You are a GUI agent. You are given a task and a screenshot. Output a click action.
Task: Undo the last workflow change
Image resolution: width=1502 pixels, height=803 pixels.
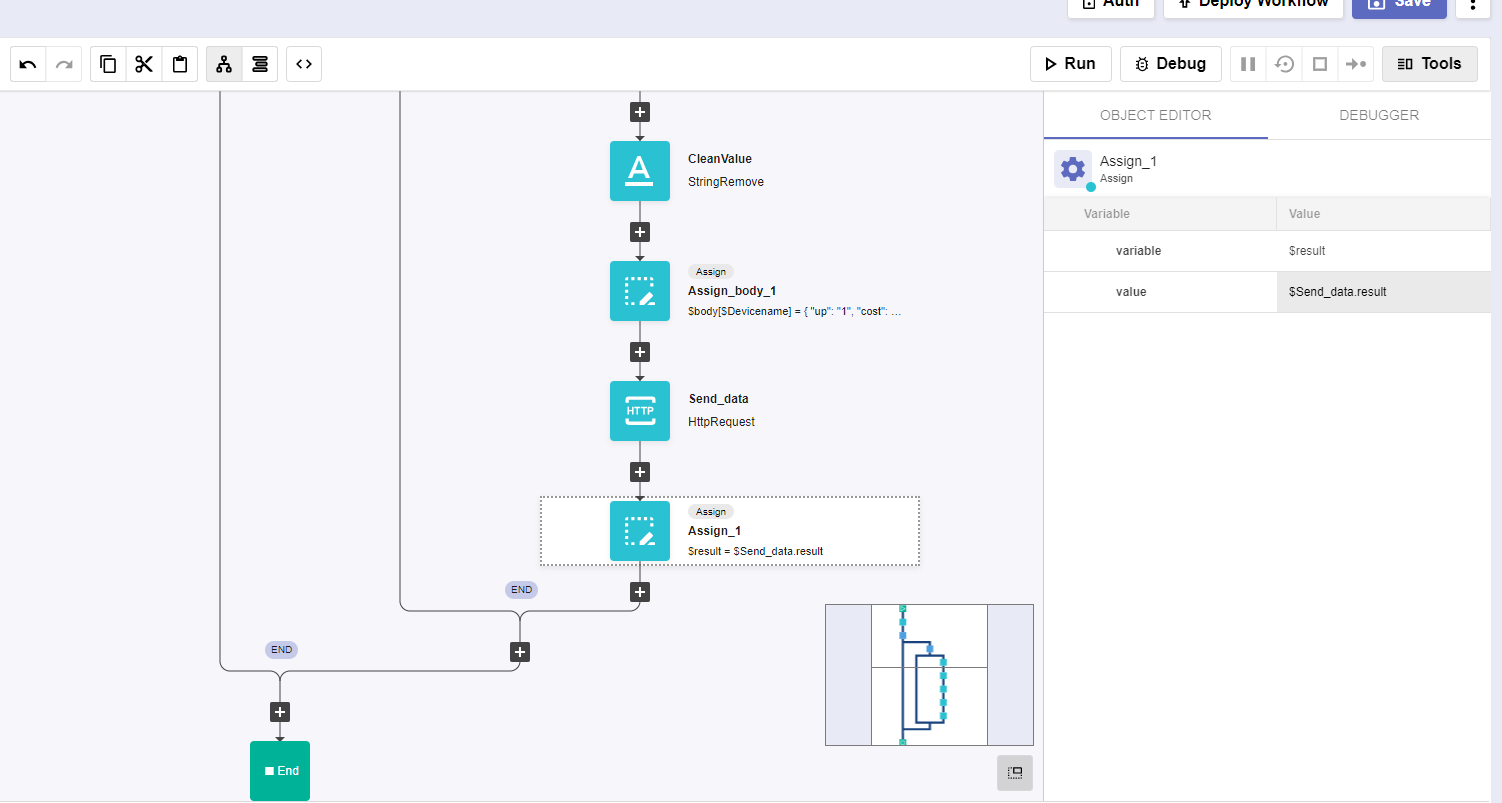[x=28, y=64]
